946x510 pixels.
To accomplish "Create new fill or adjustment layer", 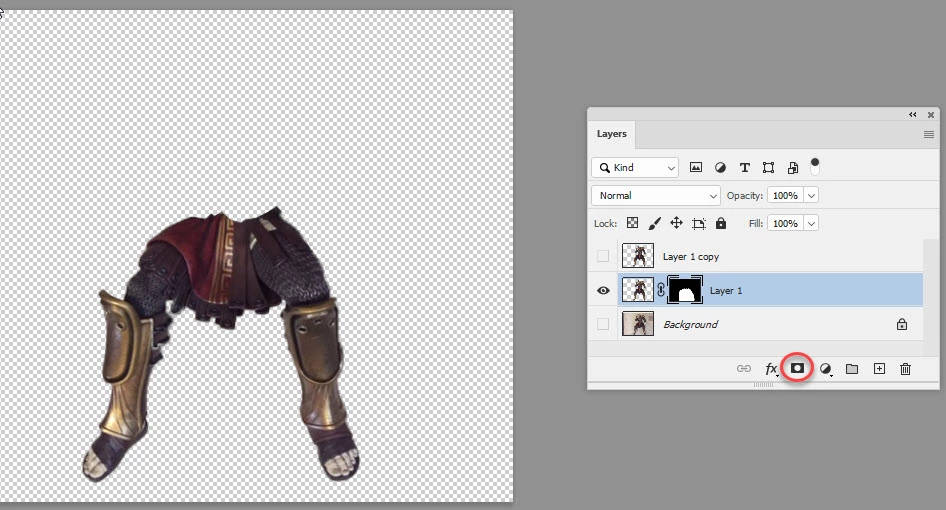I will coord(825,369).
